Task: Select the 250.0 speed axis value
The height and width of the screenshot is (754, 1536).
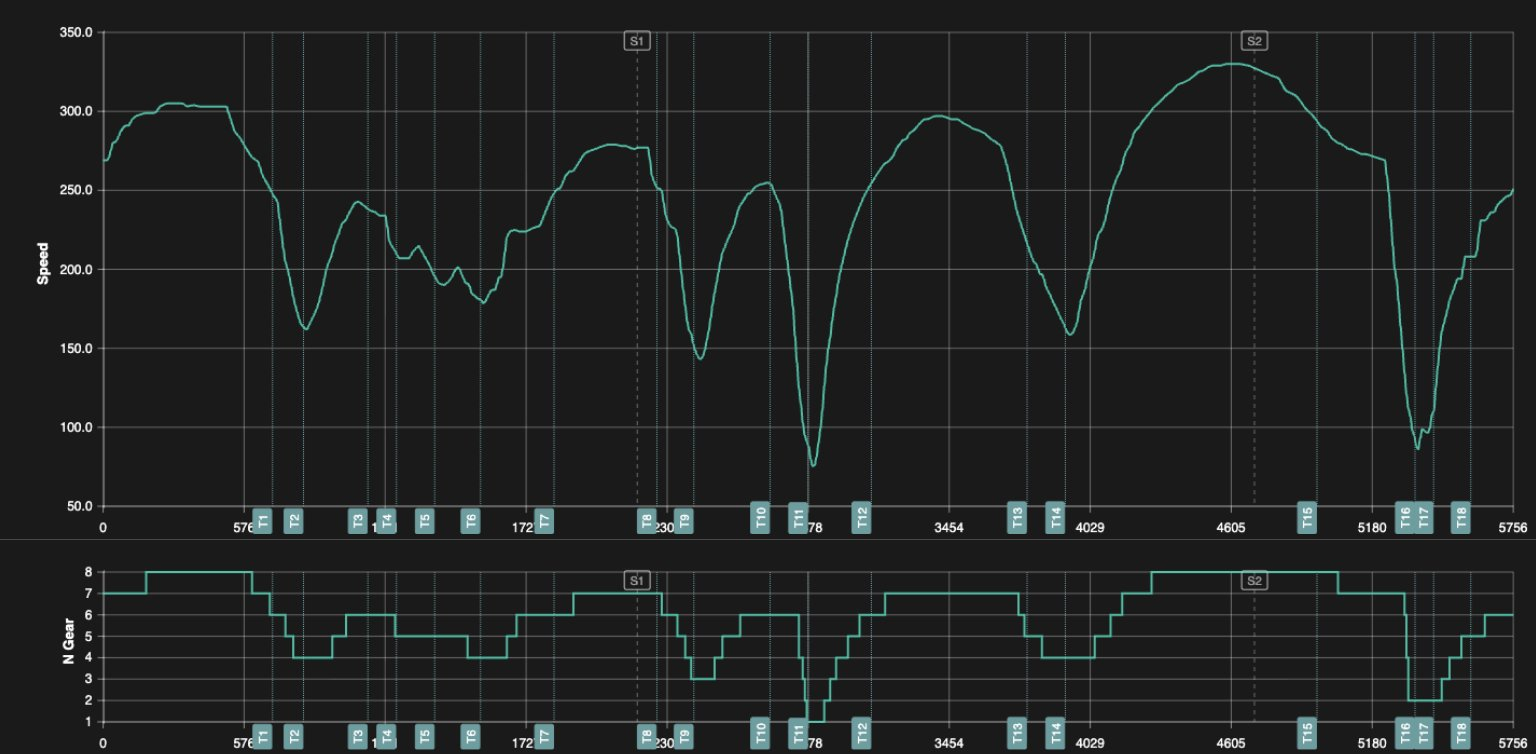Action: click(x=76, y=190)
